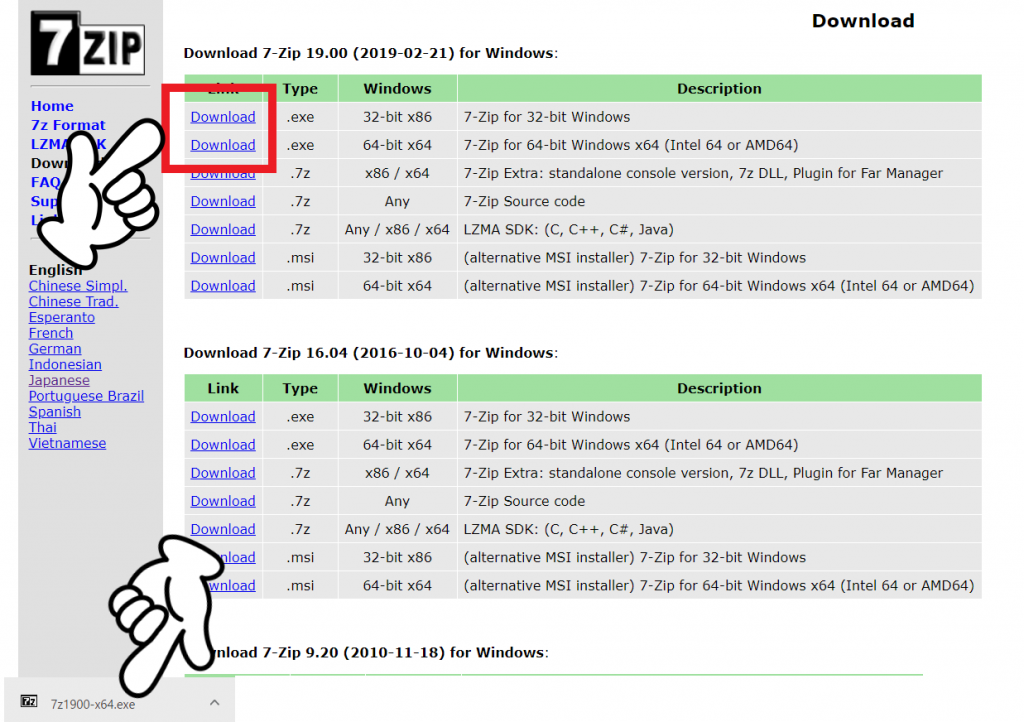
Task: Download 19.00 alternative MSI installer for 32-bit
Action: (223, 257)
